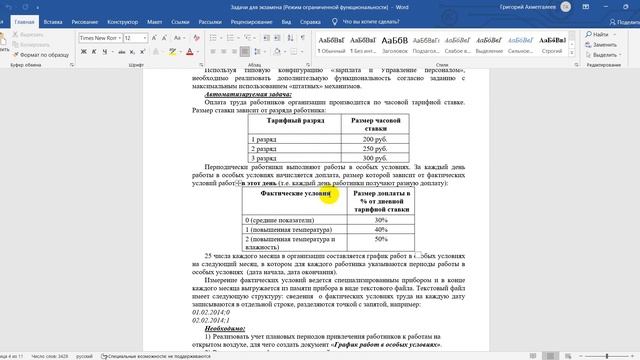The image size is (640, 360).
Task: Open the change case (Aa) dropdown
Action: click(180, 38)
